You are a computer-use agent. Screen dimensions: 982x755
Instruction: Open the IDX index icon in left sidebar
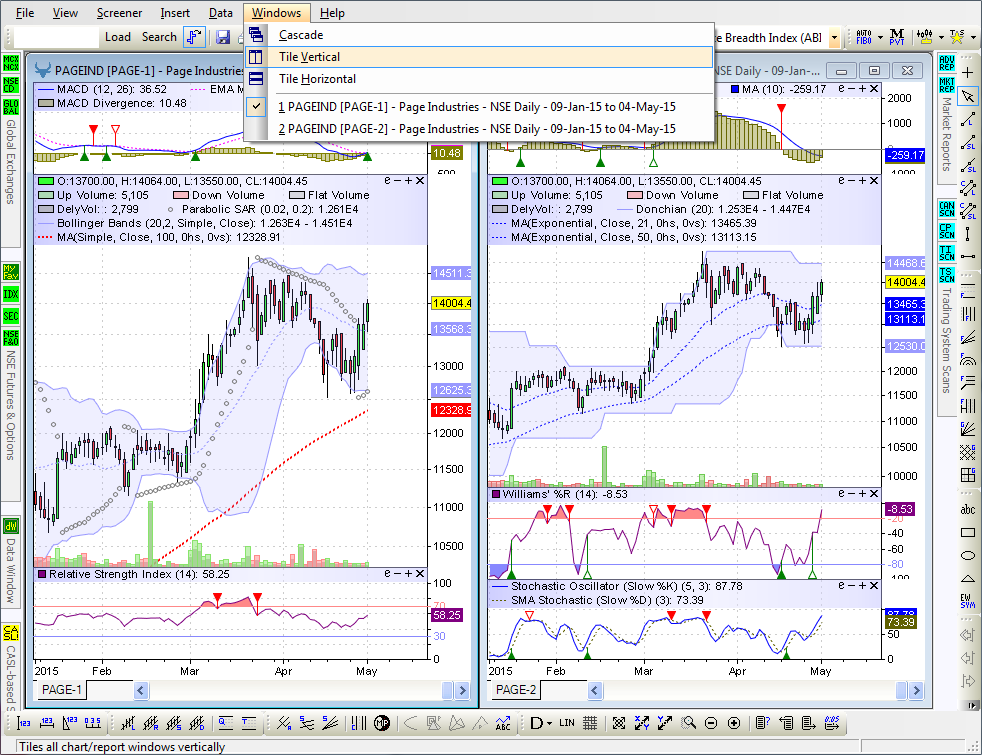point(11,294)
